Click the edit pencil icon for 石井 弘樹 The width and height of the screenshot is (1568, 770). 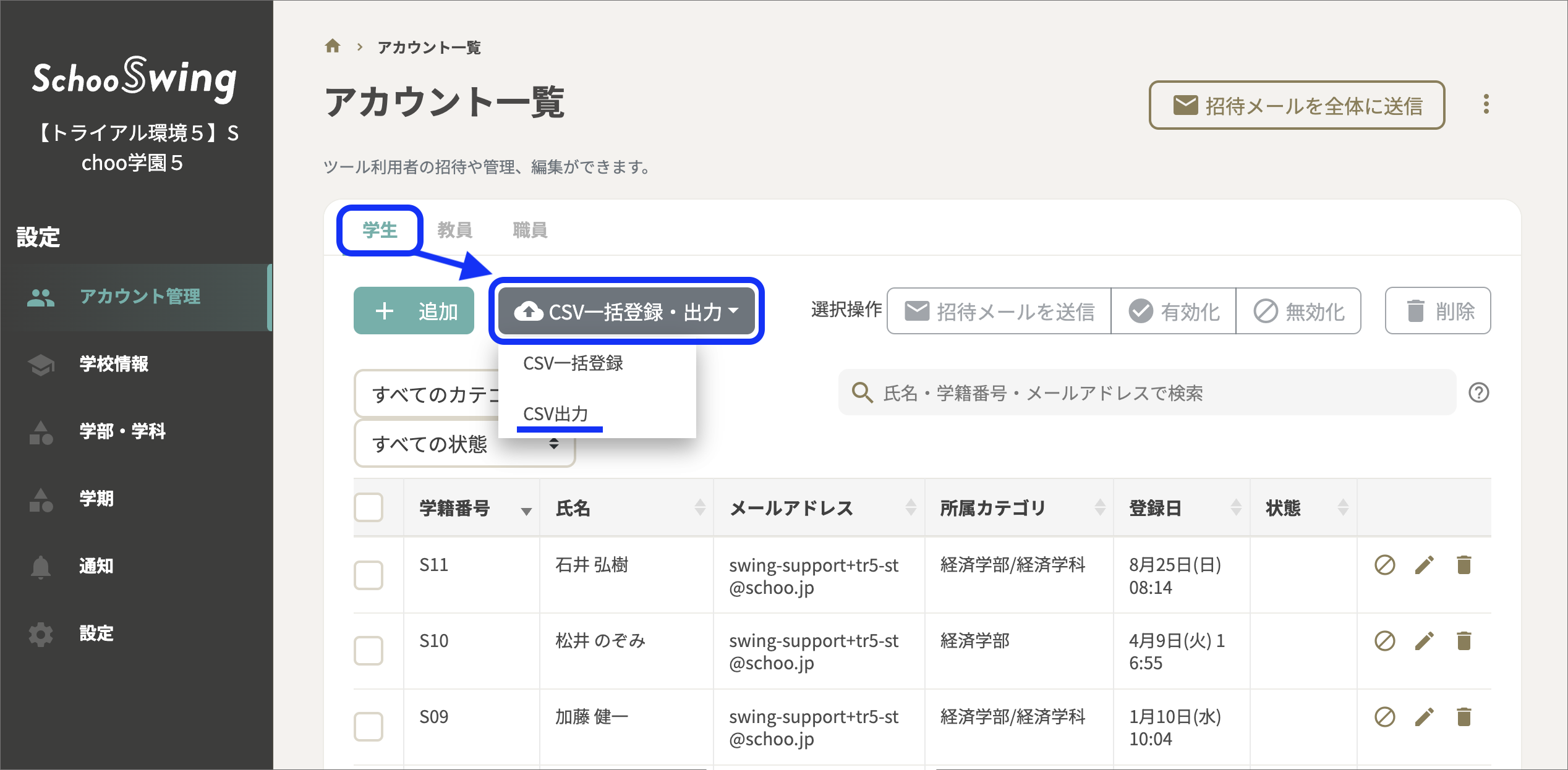tap(1425, 564)
